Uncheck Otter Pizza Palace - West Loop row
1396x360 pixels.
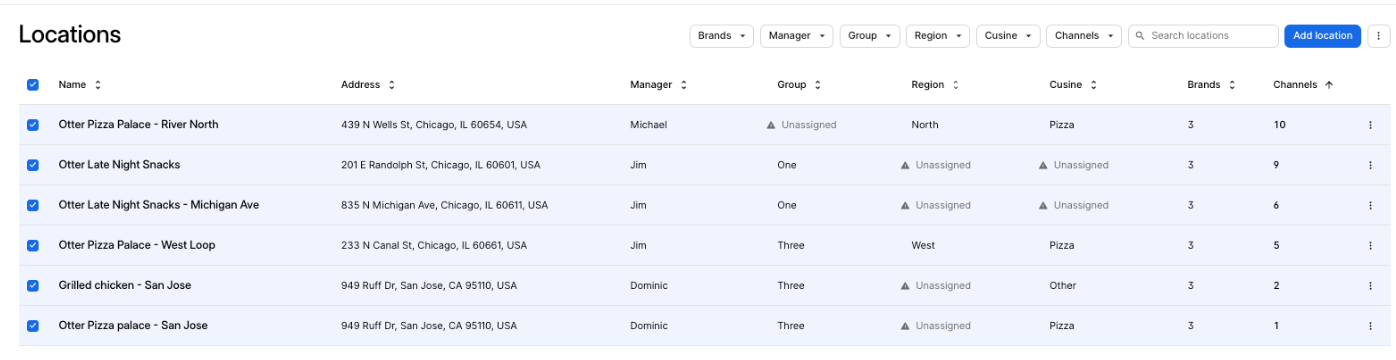coord(33,245)
